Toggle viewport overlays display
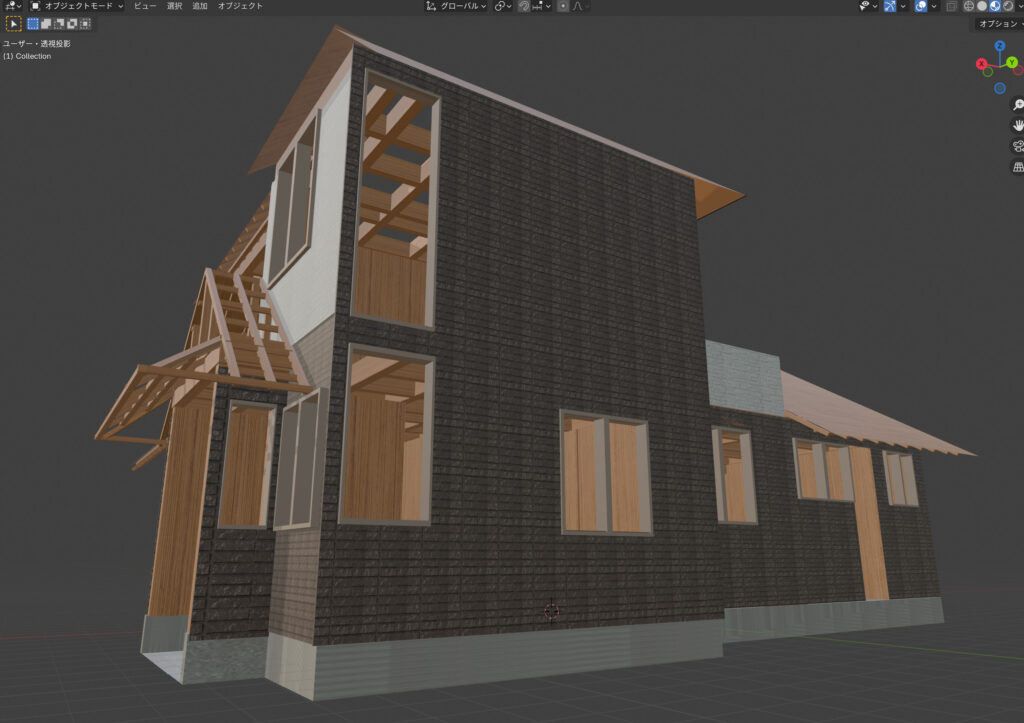Screen dimensions: 1024x723 (921, 6)
